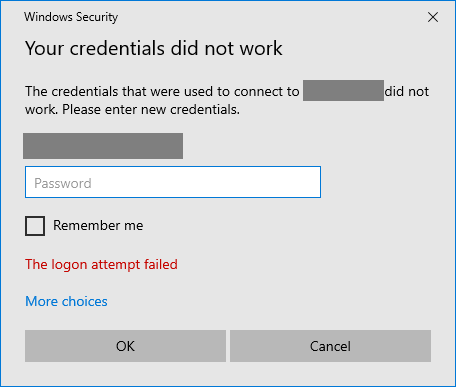Click the red logon attempt failed message
This screenshot has width=456, height=387.
[101, 265]
